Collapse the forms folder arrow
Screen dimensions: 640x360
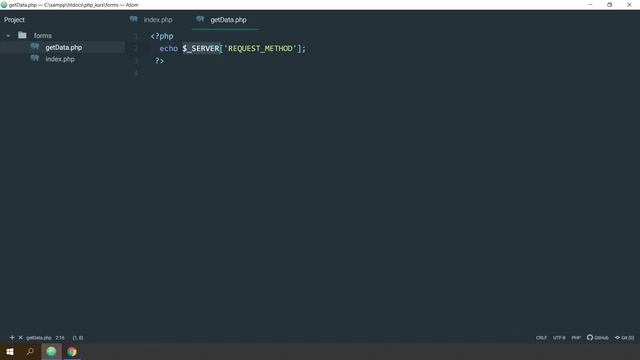pos(8,36)
